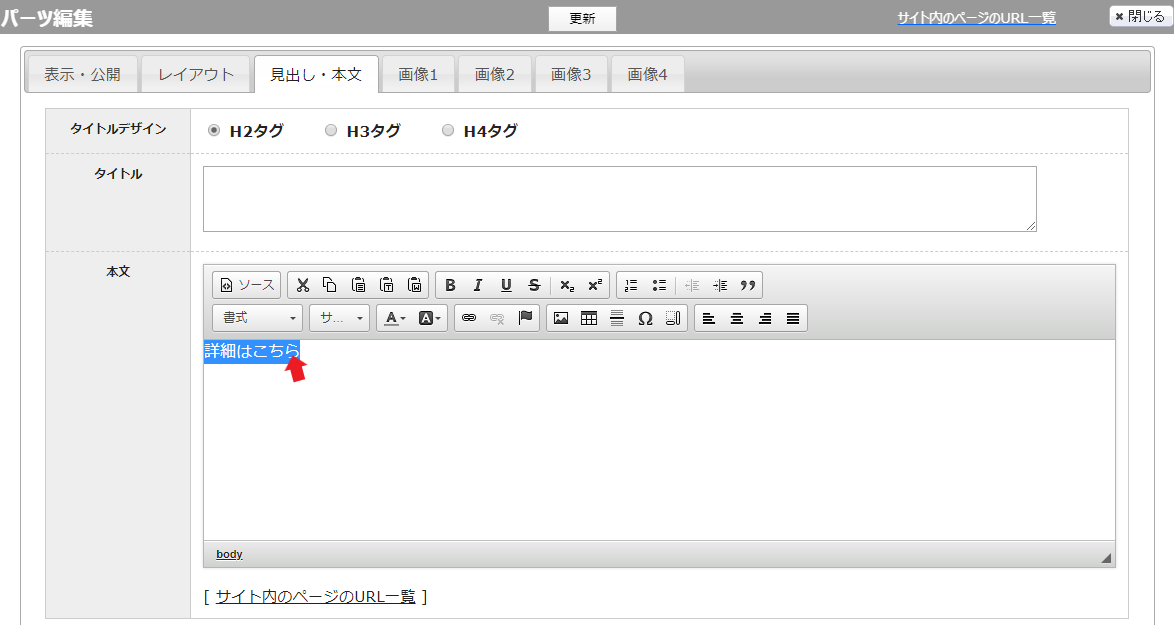This screenshot has width=1174, height=625.
Task: Insert a numbered list
Action: [631, 285]
